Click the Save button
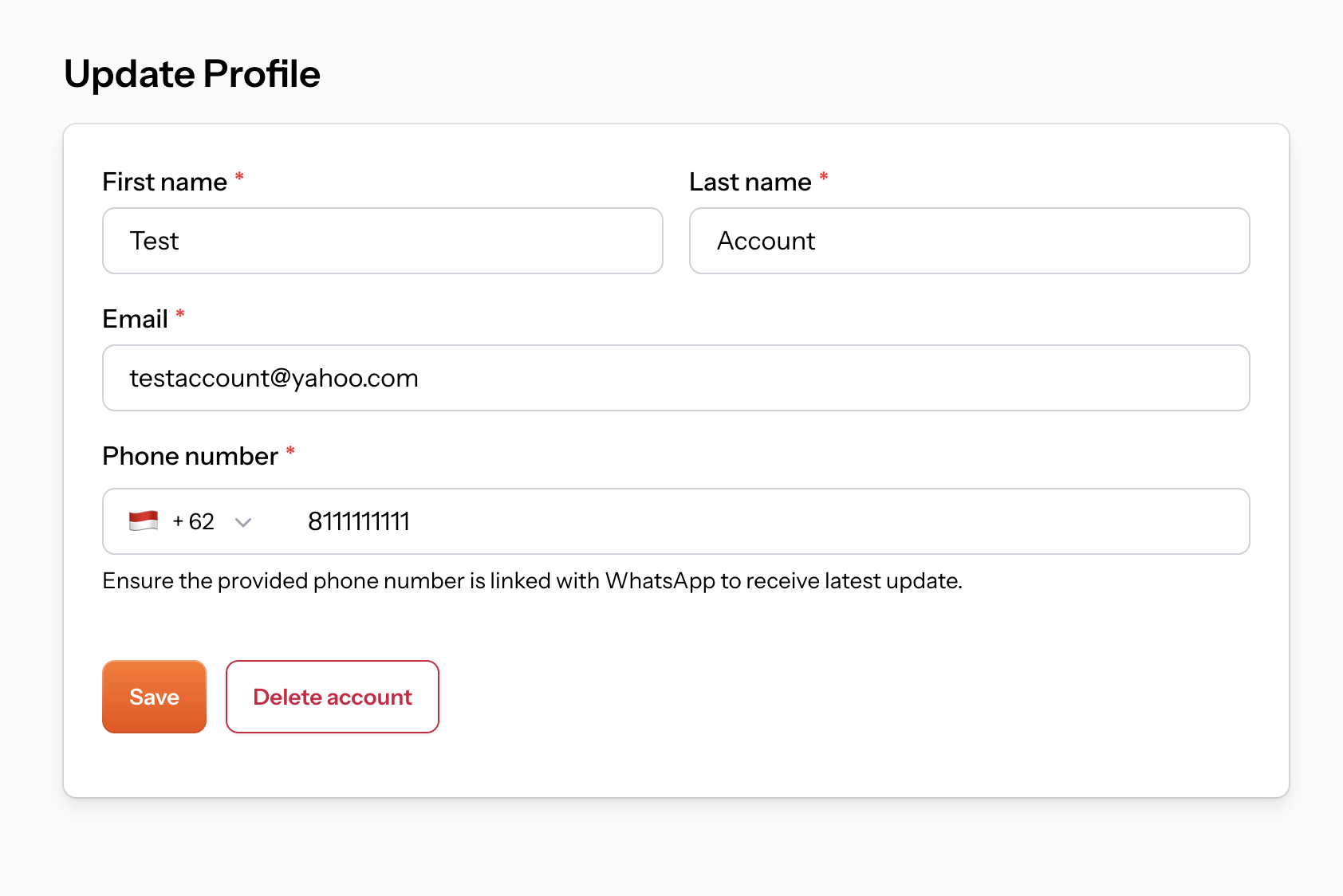1343x896 pixels. coord(154,697)
